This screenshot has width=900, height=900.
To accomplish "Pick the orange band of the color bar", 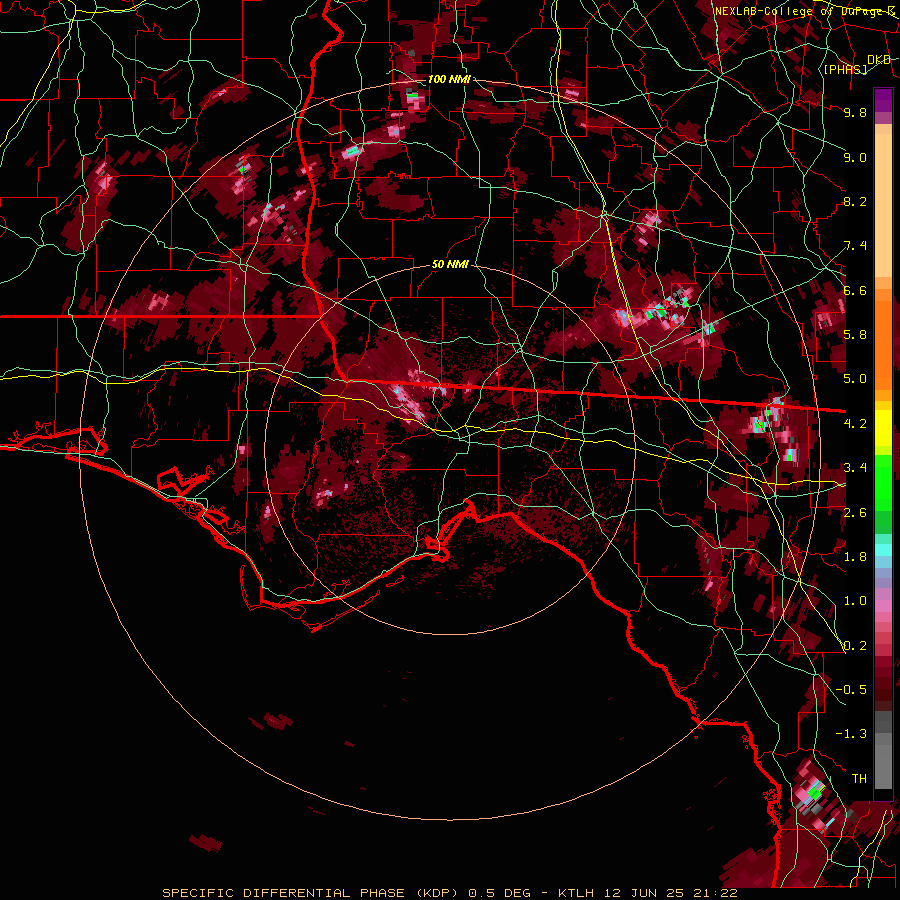I will click(x=883, y=344).
